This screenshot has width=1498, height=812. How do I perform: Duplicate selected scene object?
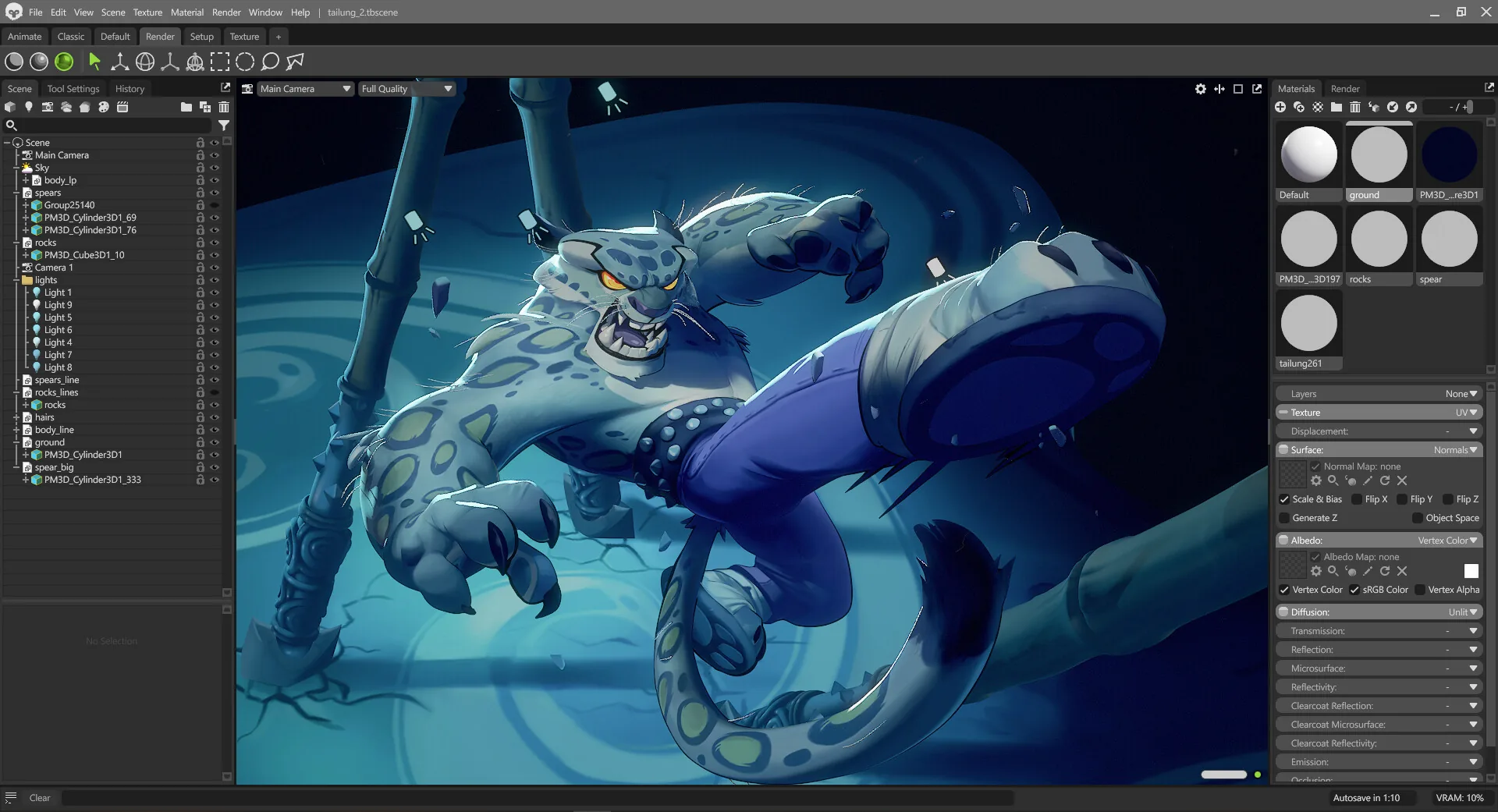coord(205,107)
